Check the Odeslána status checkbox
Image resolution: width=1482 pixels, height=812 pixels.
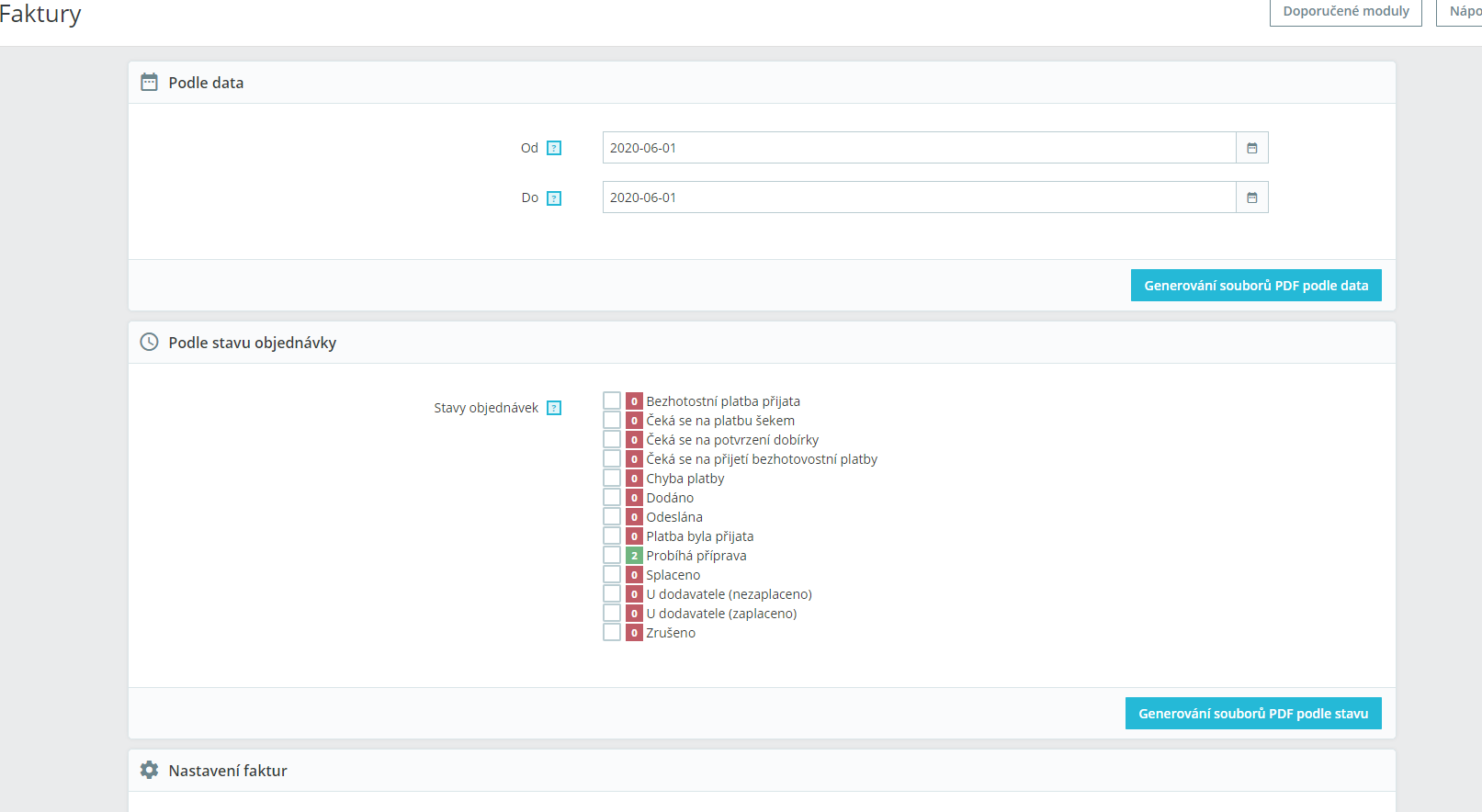pos(612,516)
